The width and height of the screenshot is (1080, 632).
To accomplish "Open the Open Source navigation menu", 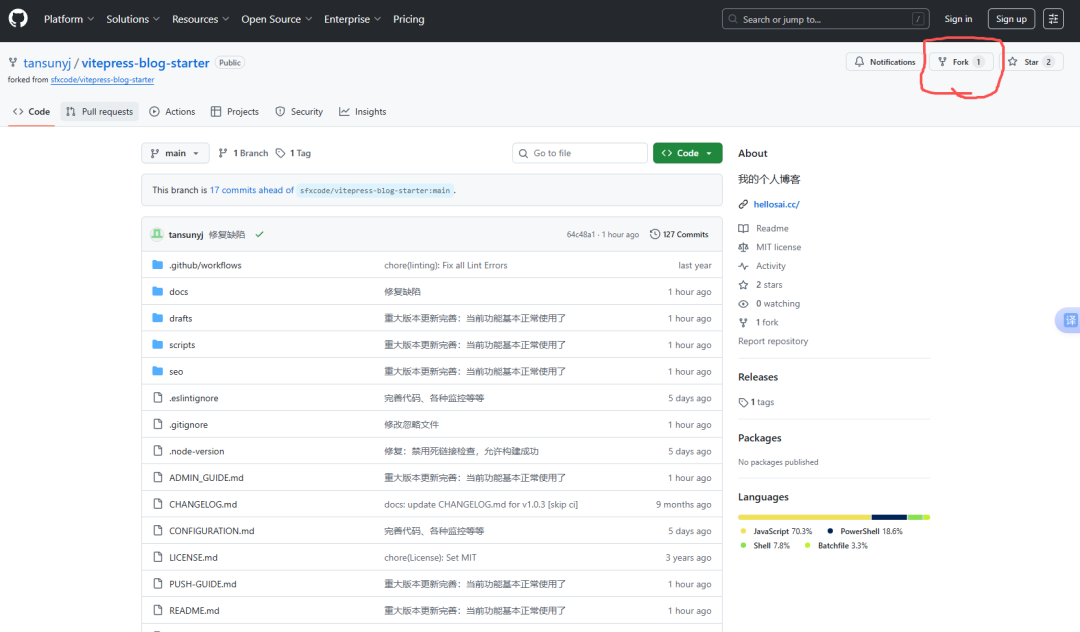I will click(x=276, y=19).
